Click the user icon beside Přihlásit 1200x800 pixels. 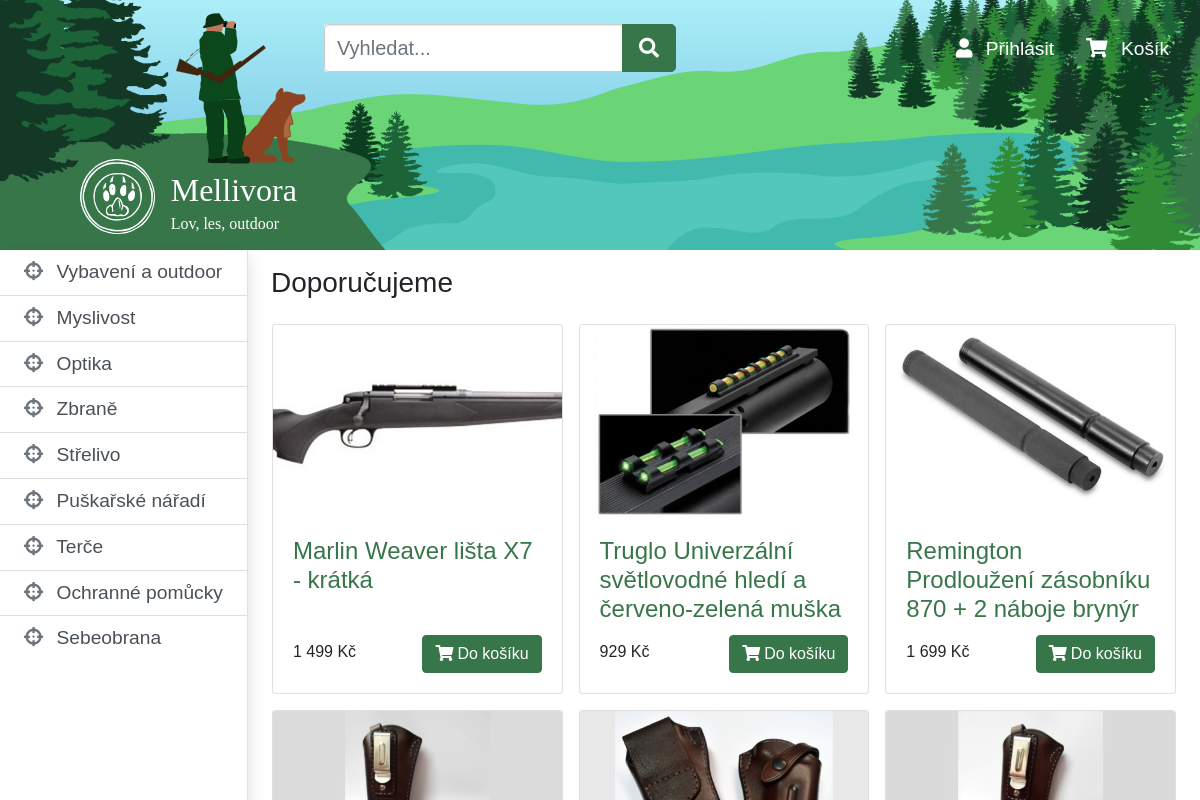[964, 48]
